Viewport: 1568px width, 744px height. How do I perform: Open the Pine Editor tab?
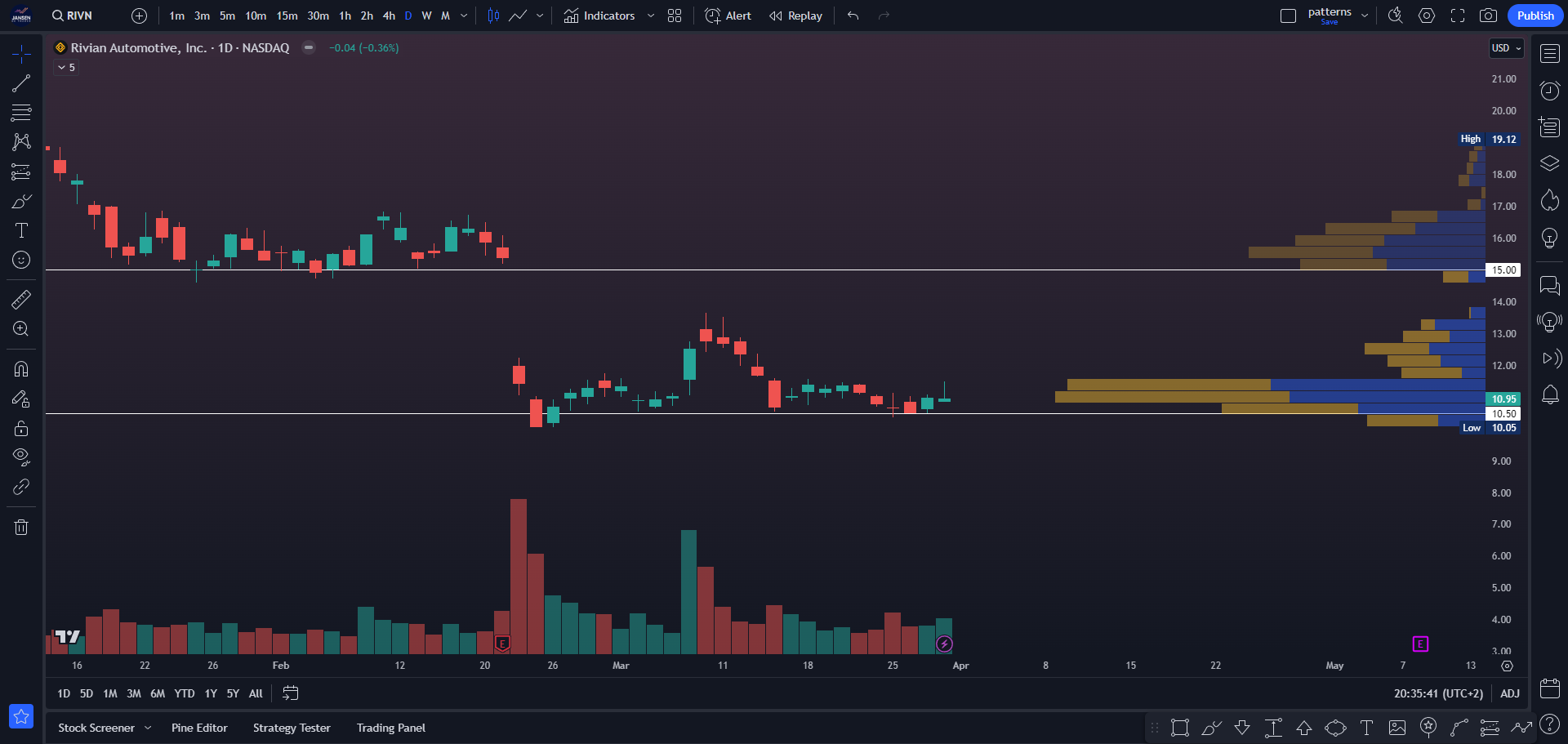[199, 728]
